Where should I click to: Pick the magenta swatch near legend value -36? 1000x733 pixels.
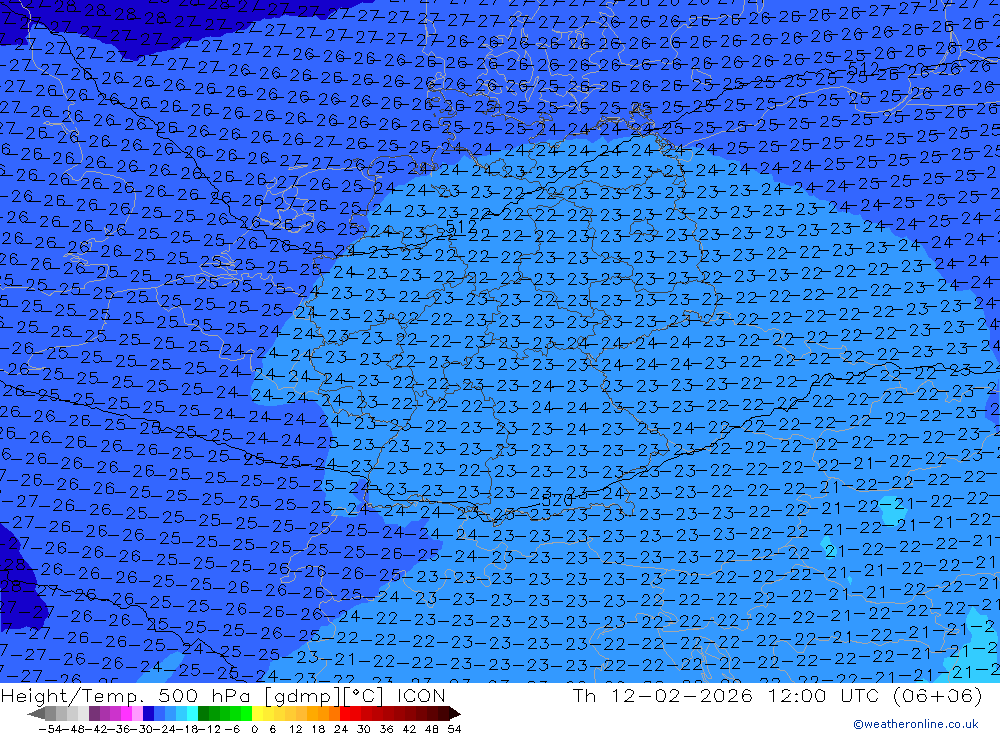[126, 714]
